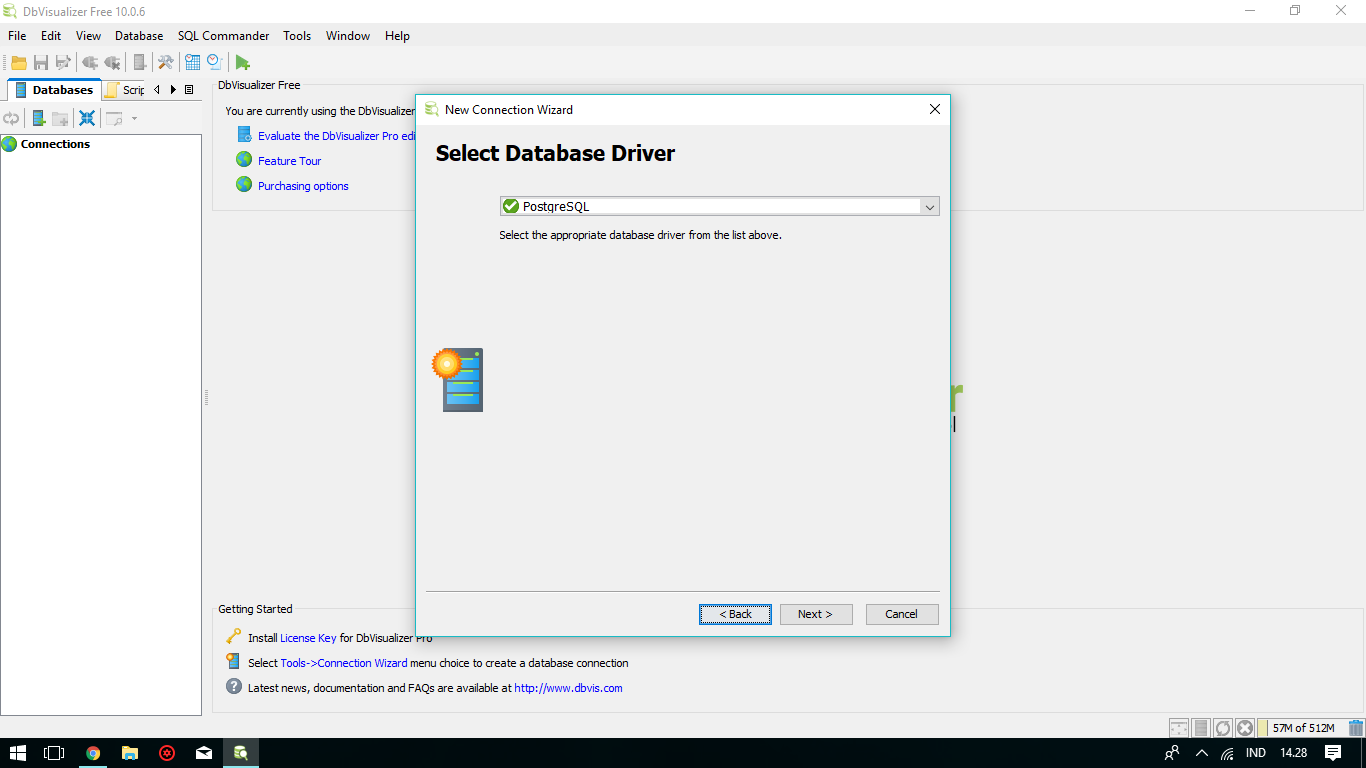Open the Edit menu
Image resolution: width=1366 pixels, height=768 pixels.
(x=51, y=36)
